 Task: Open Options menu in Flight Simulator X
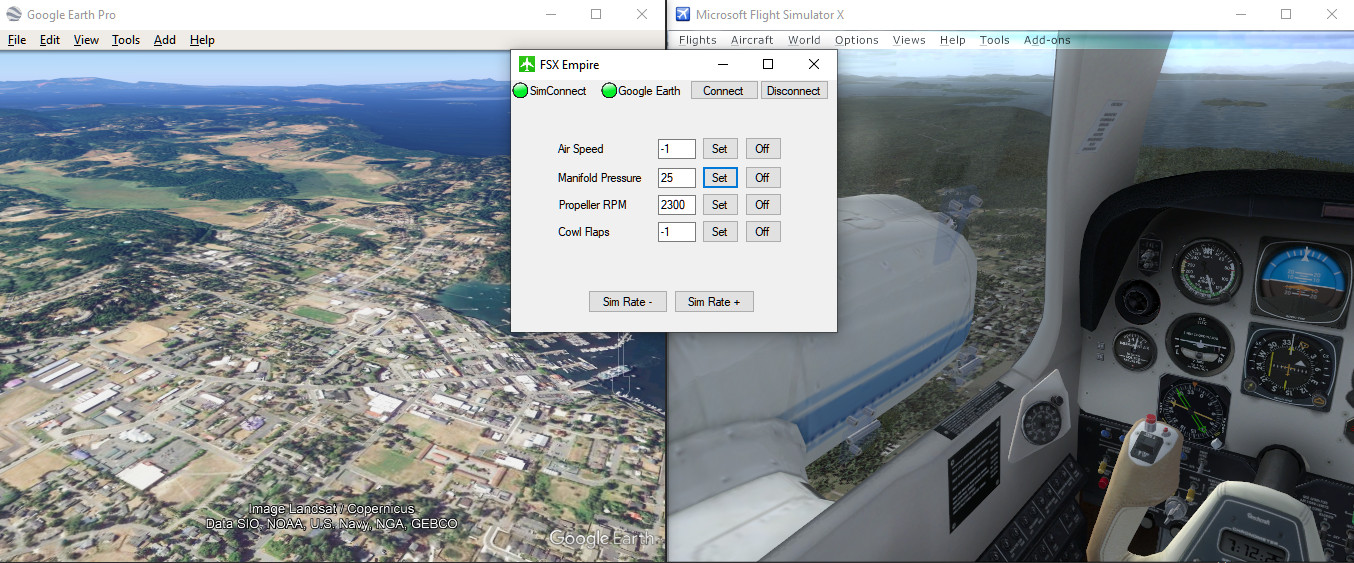click(x=857, y=40)
